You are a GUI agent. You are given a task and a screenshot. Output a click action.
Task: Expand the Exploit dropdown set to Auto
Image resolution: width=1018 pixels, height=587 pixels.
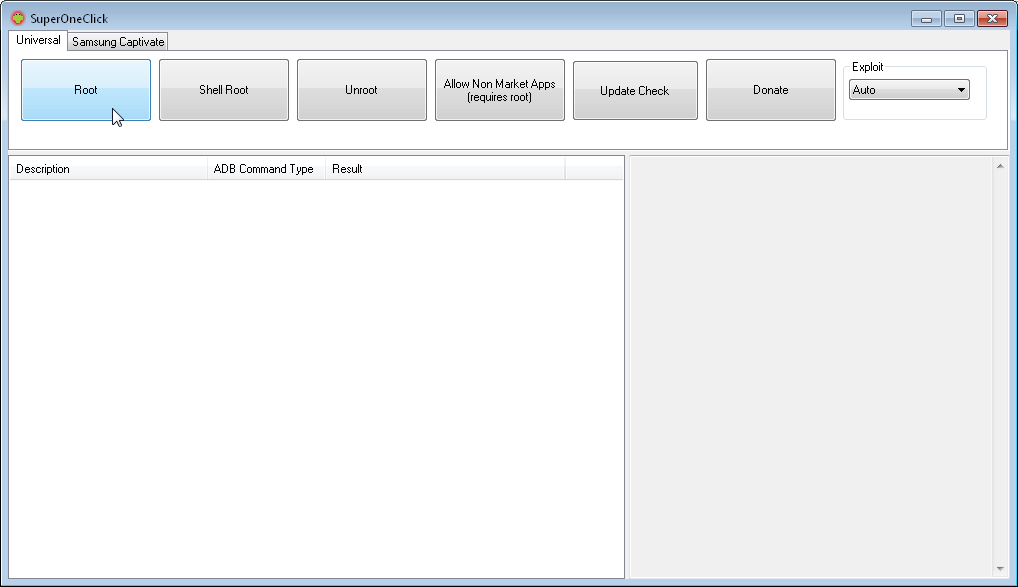909,90
